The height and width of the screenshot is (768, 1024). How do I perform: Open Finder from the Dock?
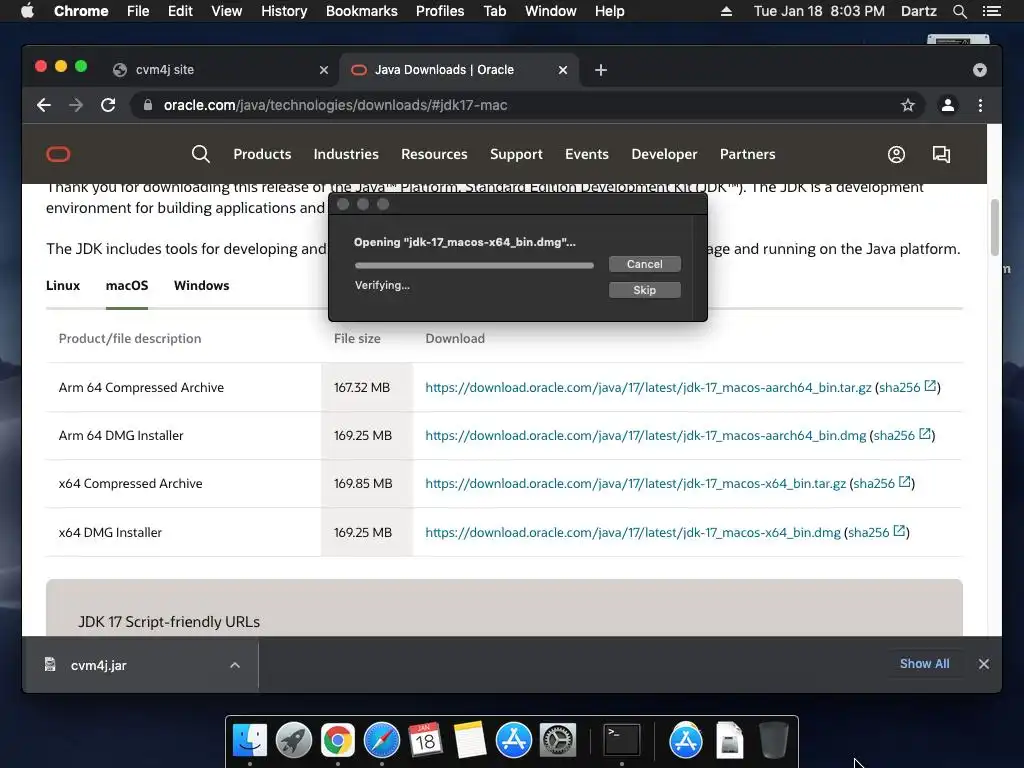[x=249, y=741]
